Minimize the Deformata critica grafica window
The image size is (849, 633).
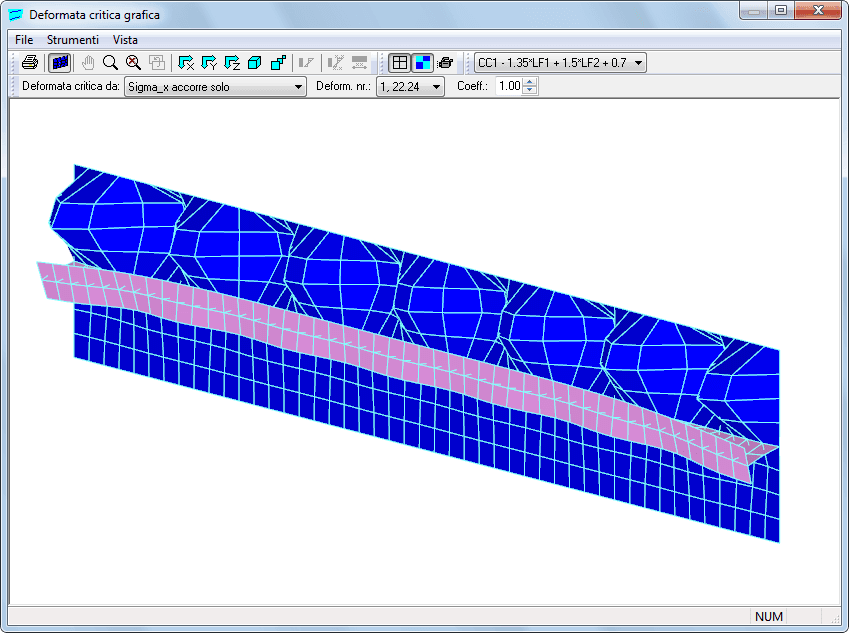[753, 10]
